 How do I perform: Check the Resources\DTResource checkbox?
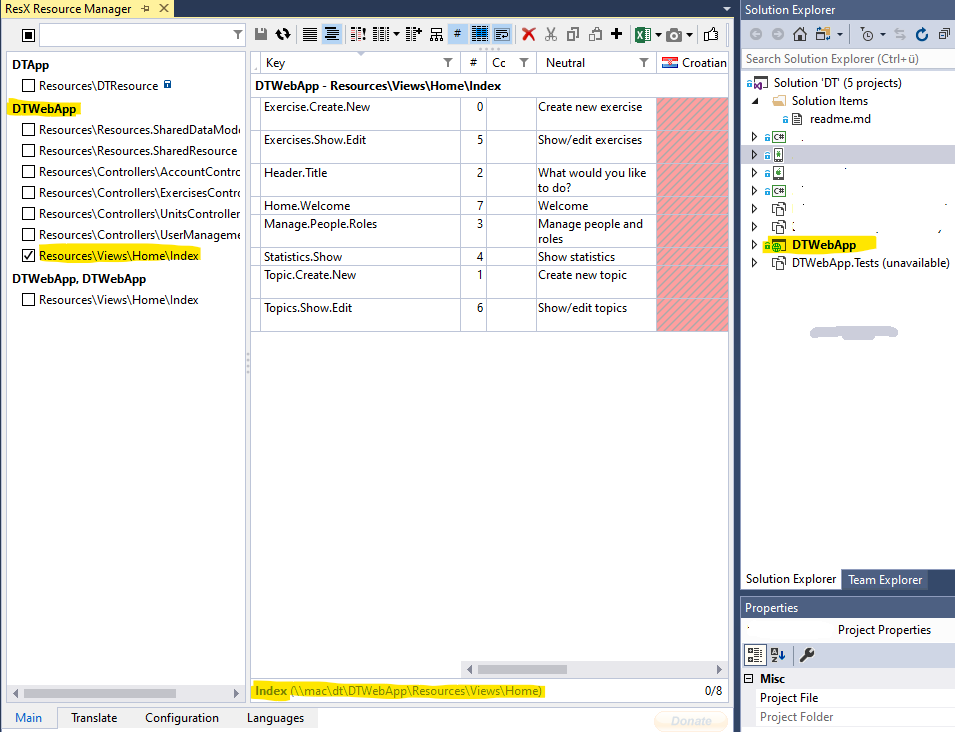27,85
